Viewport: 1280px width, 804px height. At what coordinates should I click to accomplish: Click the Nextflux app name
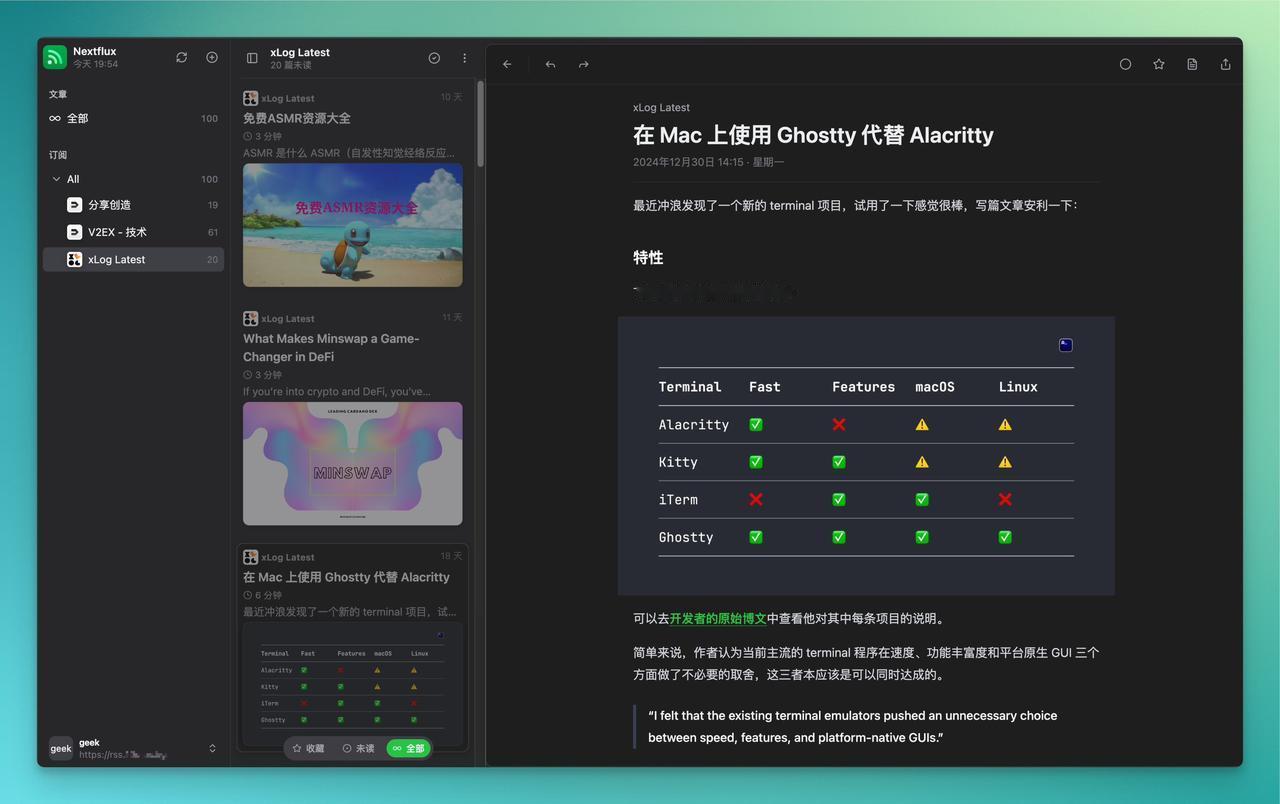95,51
